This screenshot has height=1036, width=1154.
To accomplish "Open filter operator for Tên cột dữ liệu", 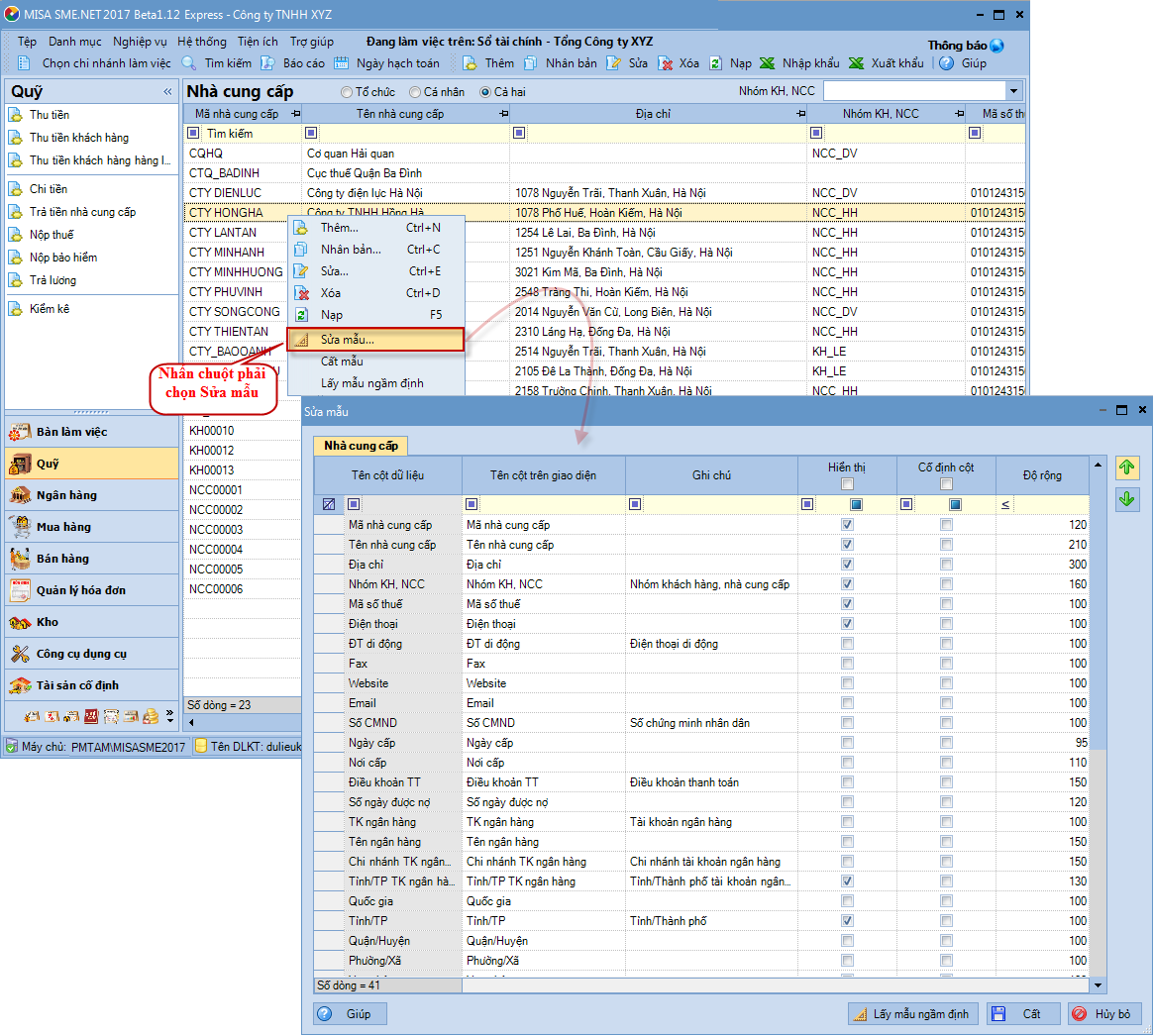I will 354,504.
